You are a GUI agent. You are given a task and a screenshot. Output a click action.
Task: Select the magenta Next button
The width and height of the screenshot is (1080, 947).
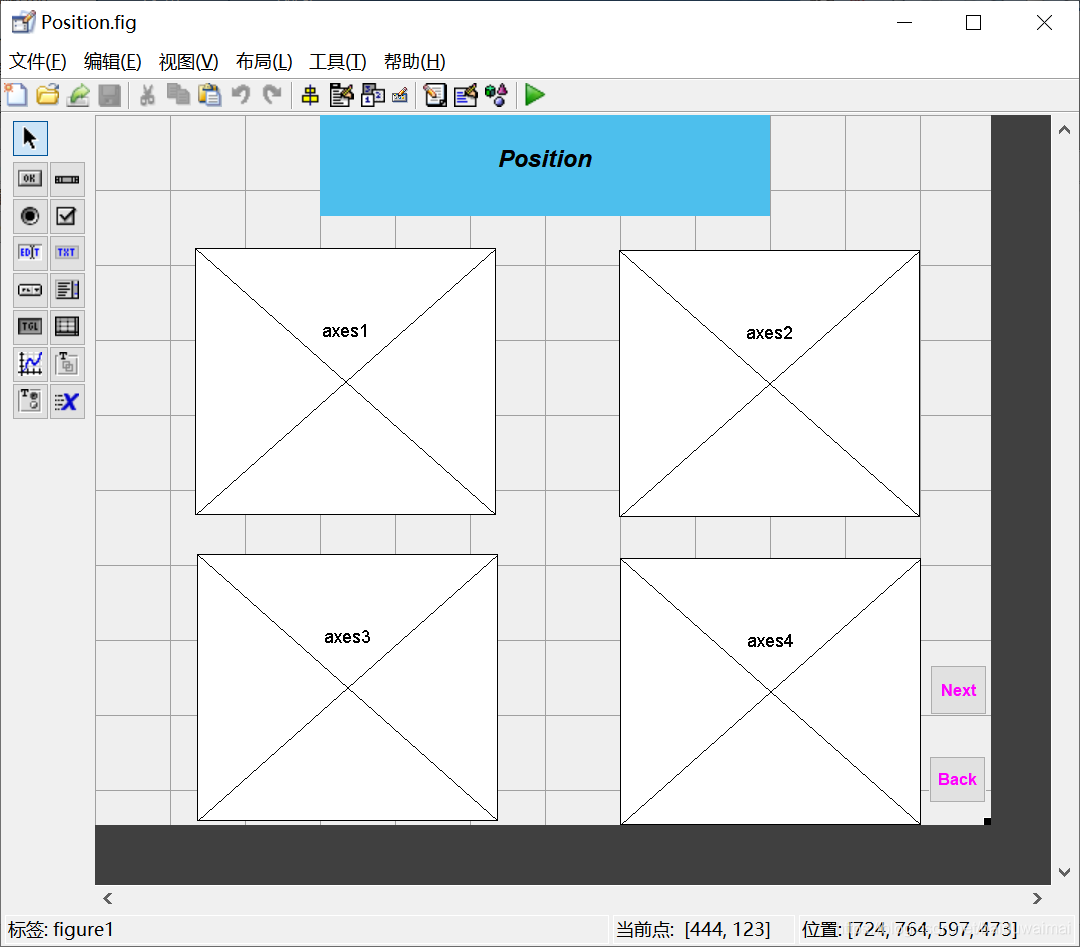[x=958, y=690]
